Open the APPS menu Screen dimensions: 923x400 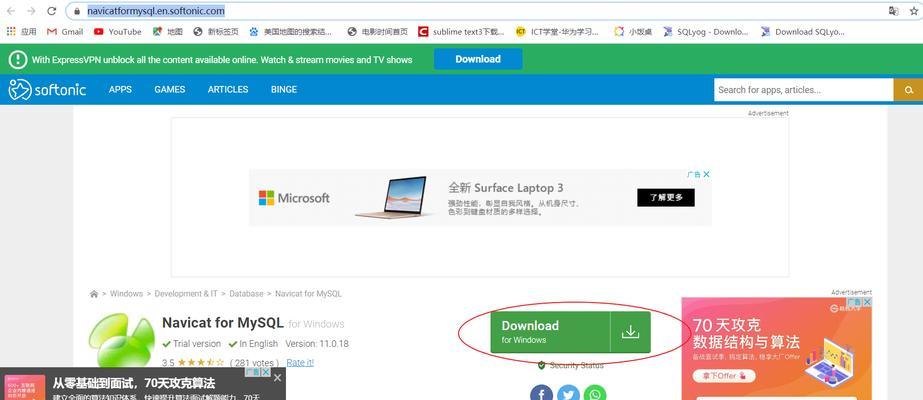120,89
